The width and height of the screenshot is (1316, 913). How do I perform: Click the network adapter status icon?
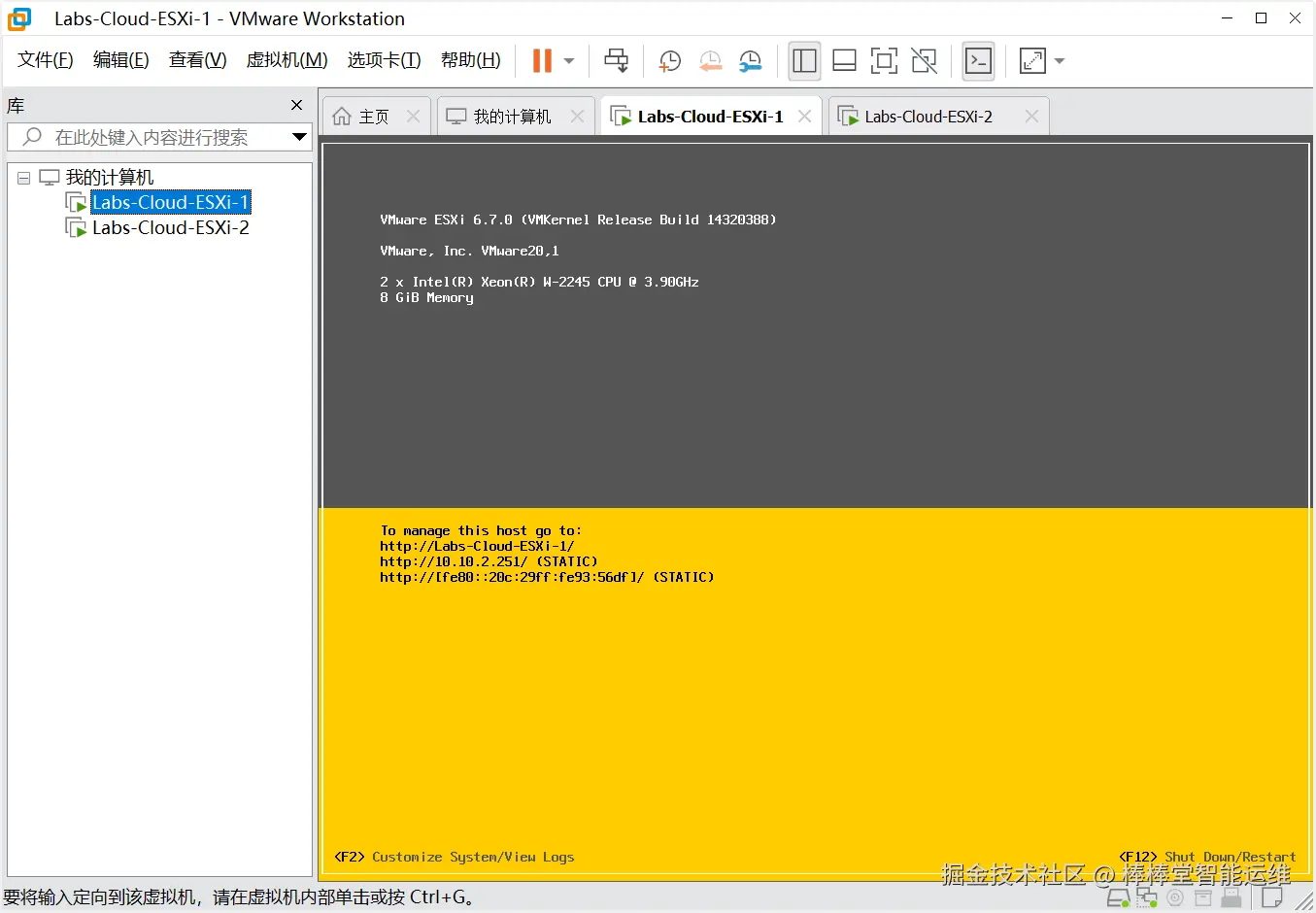tap(1146, 897)
